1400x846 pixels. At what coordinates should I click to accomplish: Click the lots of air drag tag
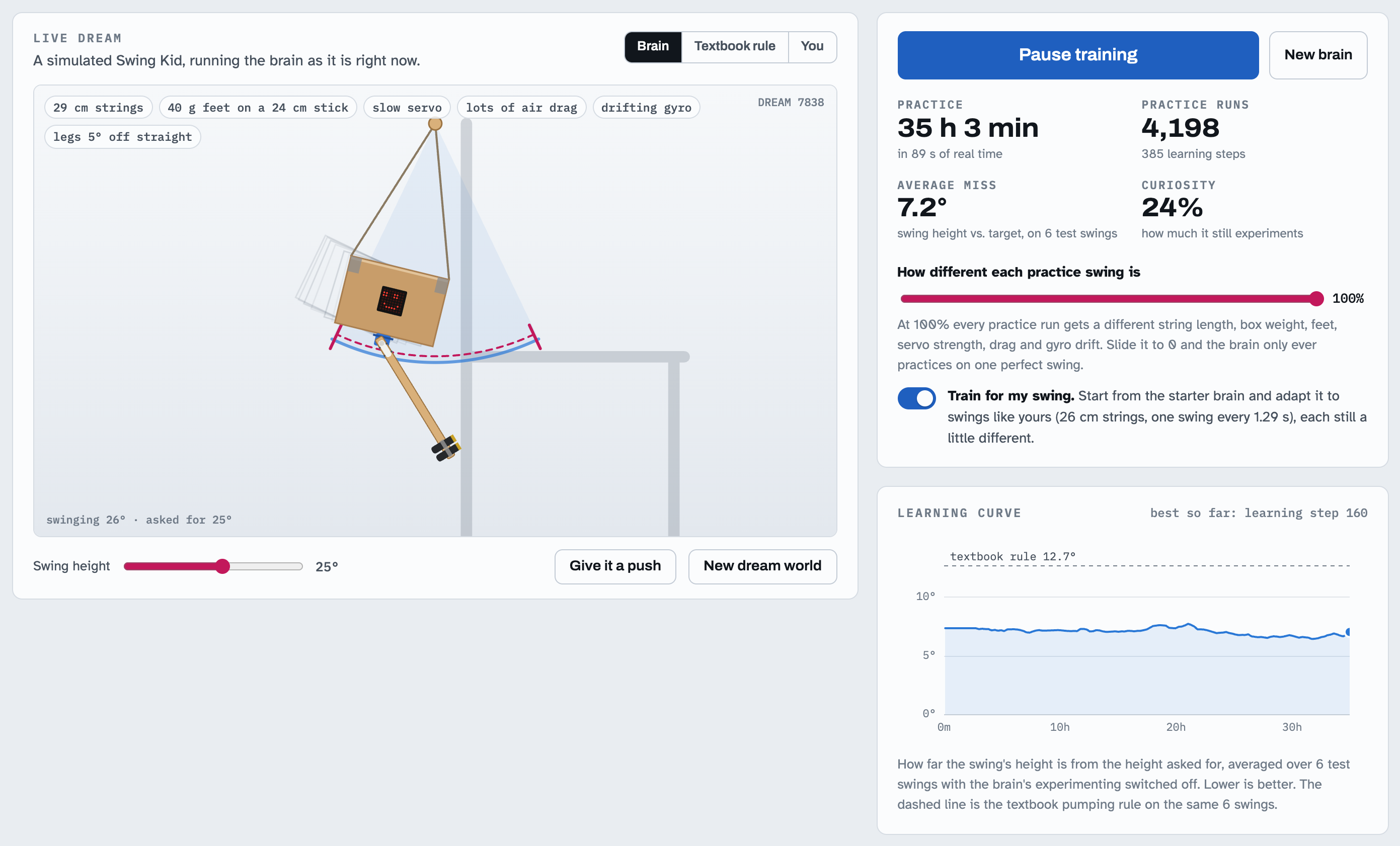point(521,107)
